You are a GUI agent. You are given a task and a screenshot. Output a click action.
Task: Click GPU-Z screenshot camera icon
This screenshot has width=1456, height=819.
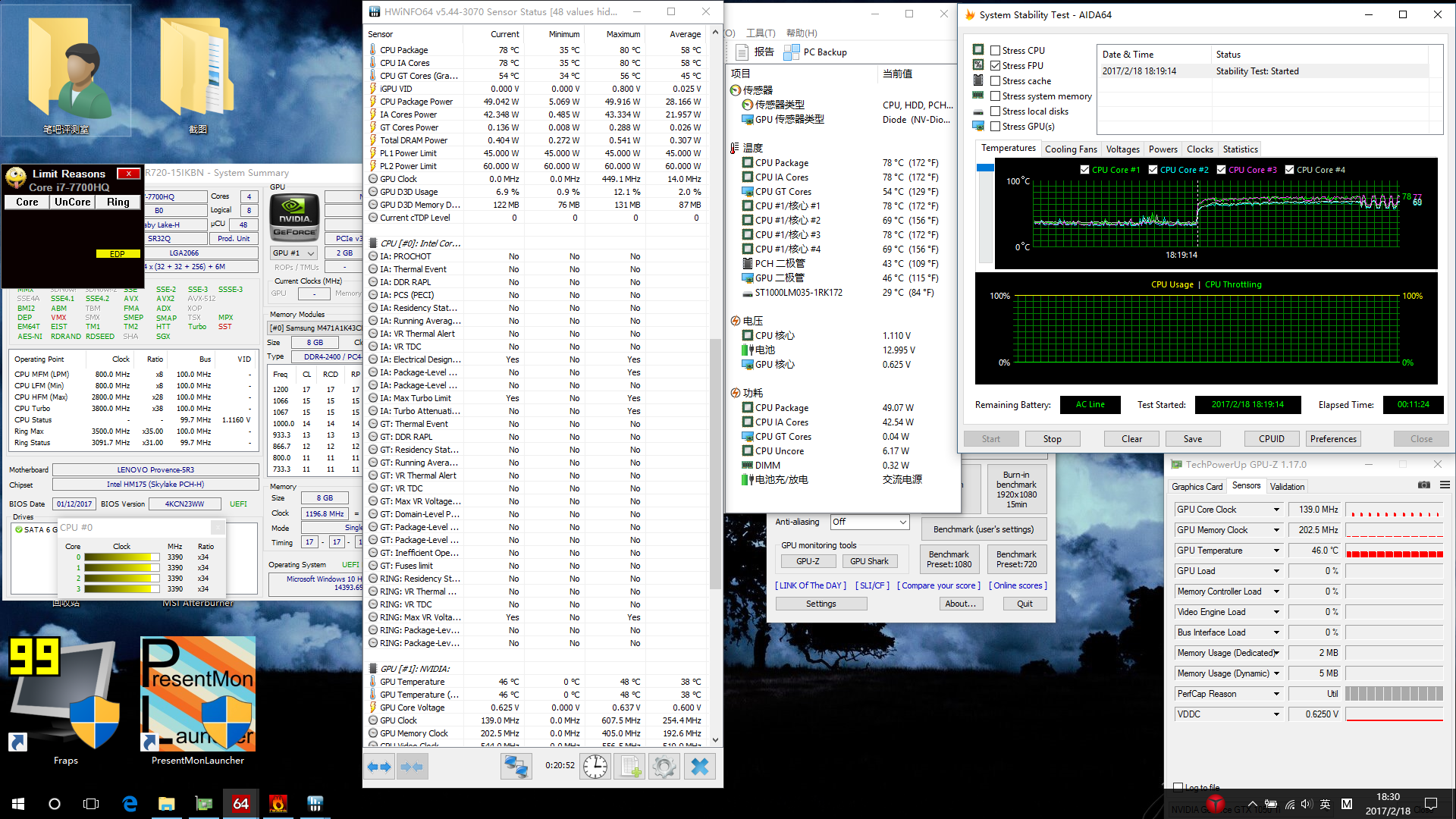(x=1423, y=485)
